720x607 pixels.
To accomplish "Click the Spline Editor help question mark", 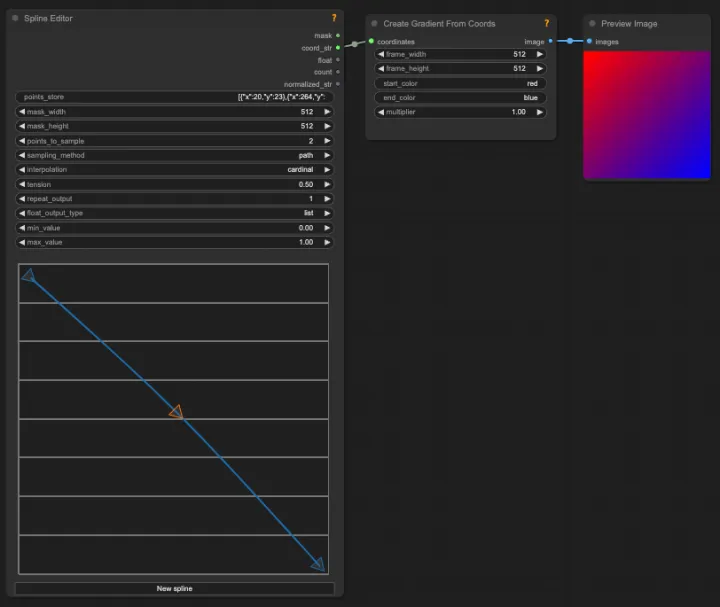I will [x=334, y=18].
